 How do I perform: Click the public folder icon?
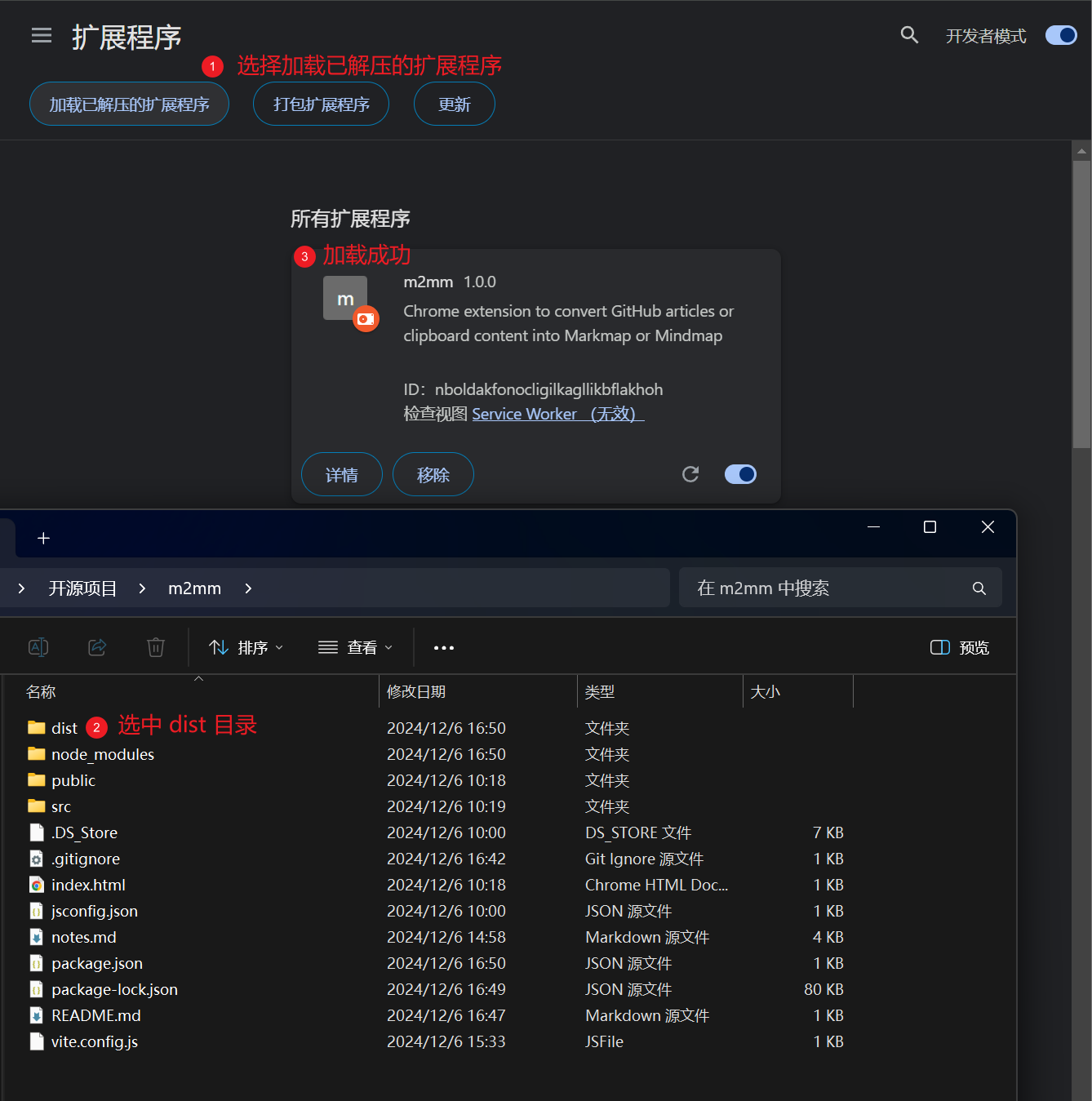[37, 779]
